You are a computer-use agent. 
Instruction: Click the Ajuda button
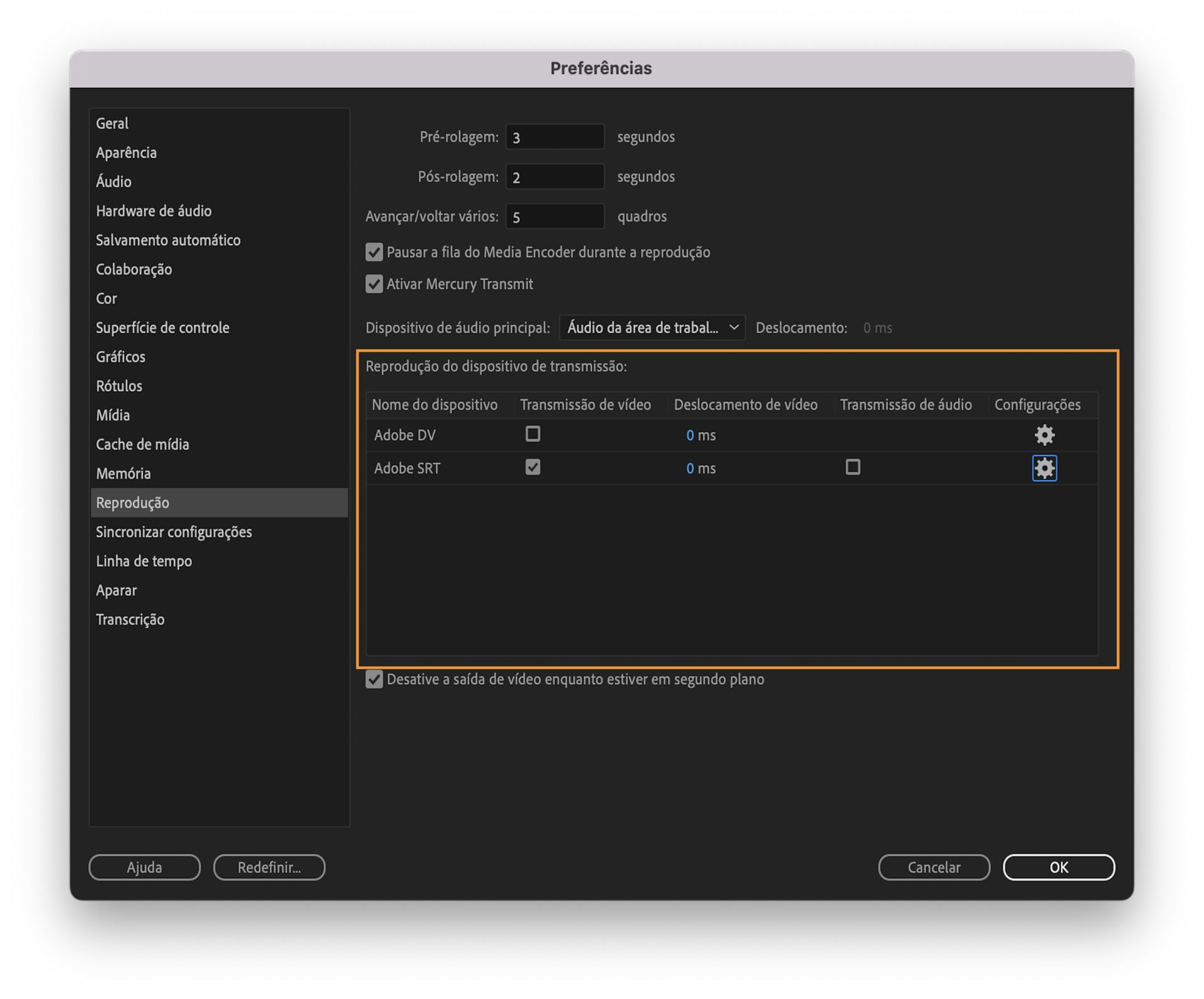tap(144, 867)
